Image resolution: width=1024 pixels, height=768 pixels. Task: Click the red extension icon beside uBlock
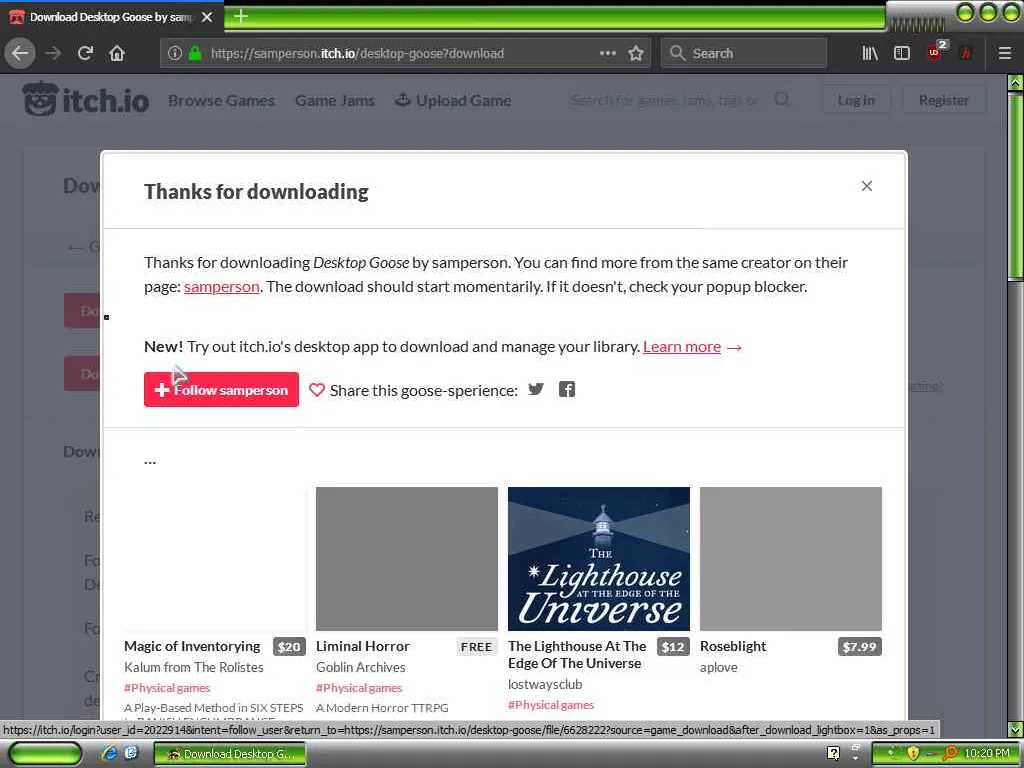tap(967, 53)
